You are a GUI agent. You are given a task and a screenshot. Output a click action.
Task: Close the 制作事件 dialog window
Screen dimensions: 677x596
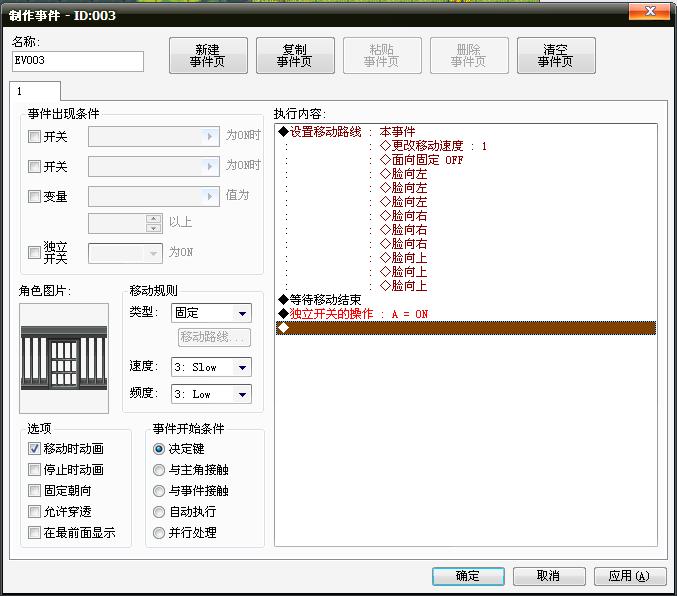[650, 12]
